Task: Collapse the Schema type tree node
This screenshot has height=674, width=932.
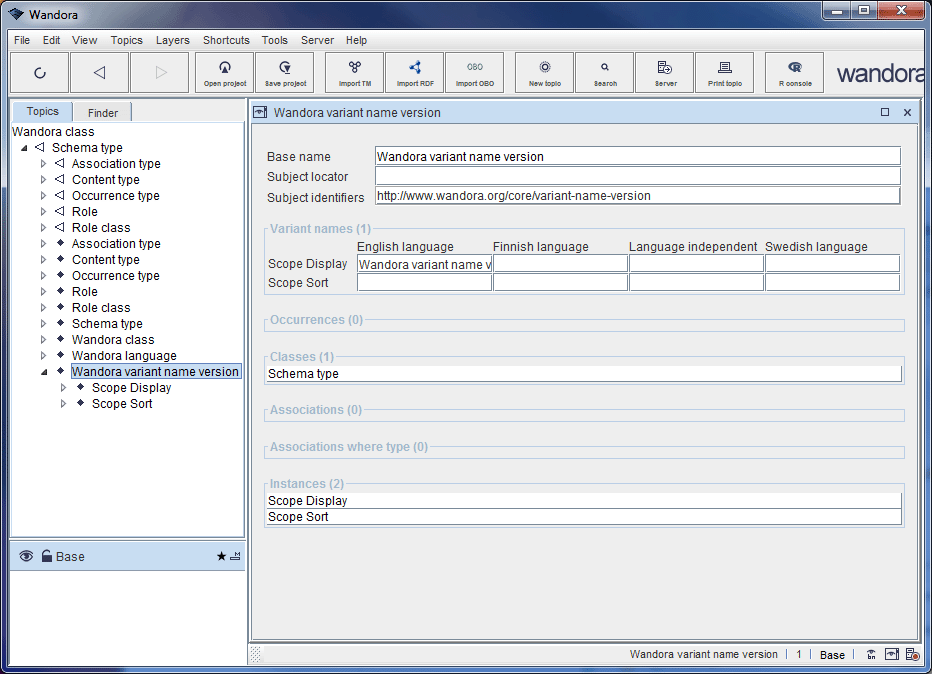Action: point(24,148)
